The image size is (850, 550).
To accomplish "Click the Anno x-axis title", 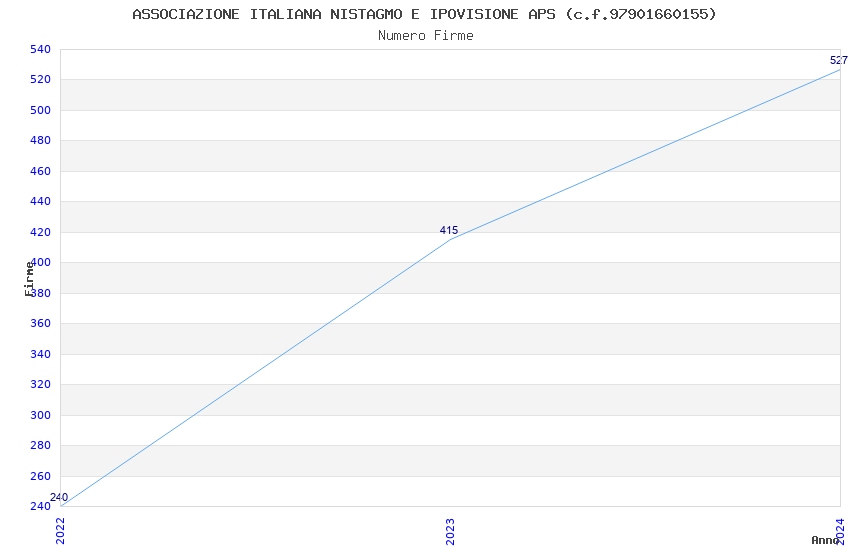I will coord(825,540).
